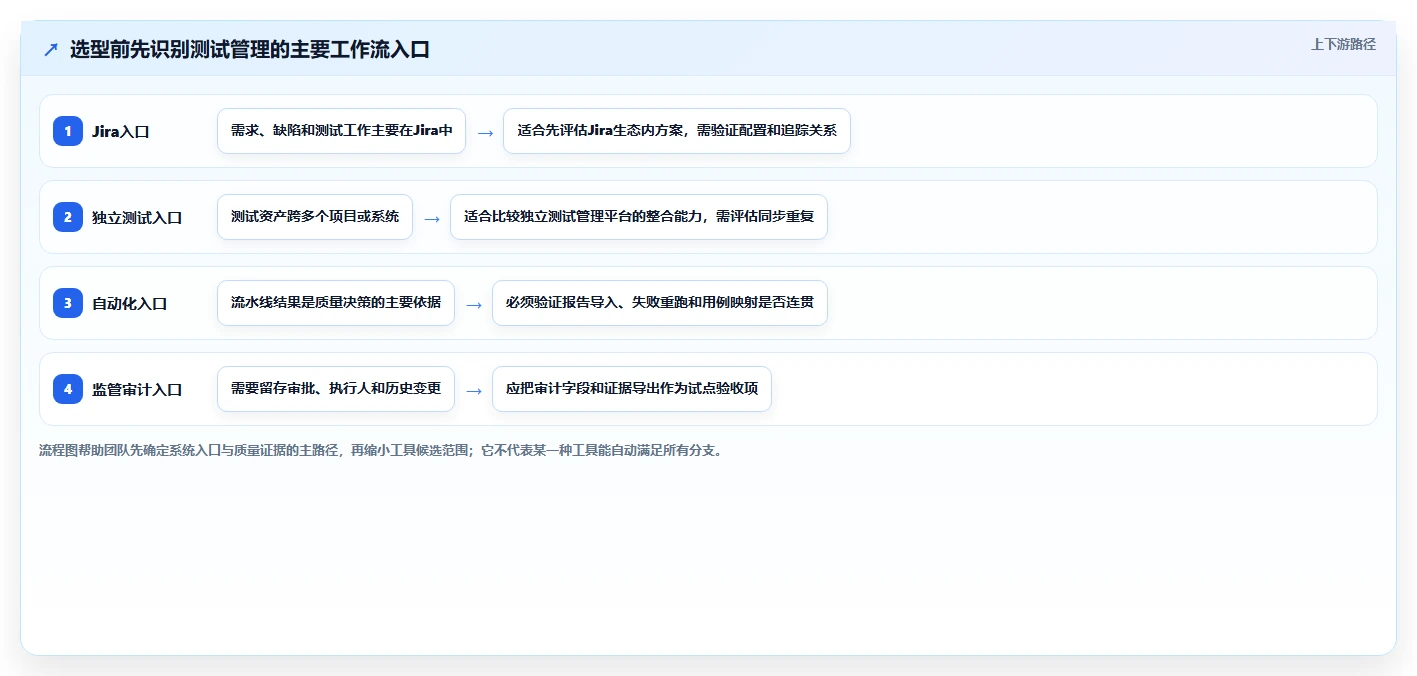Click the diagonal arrow icon beside the title

click(51, 50)
